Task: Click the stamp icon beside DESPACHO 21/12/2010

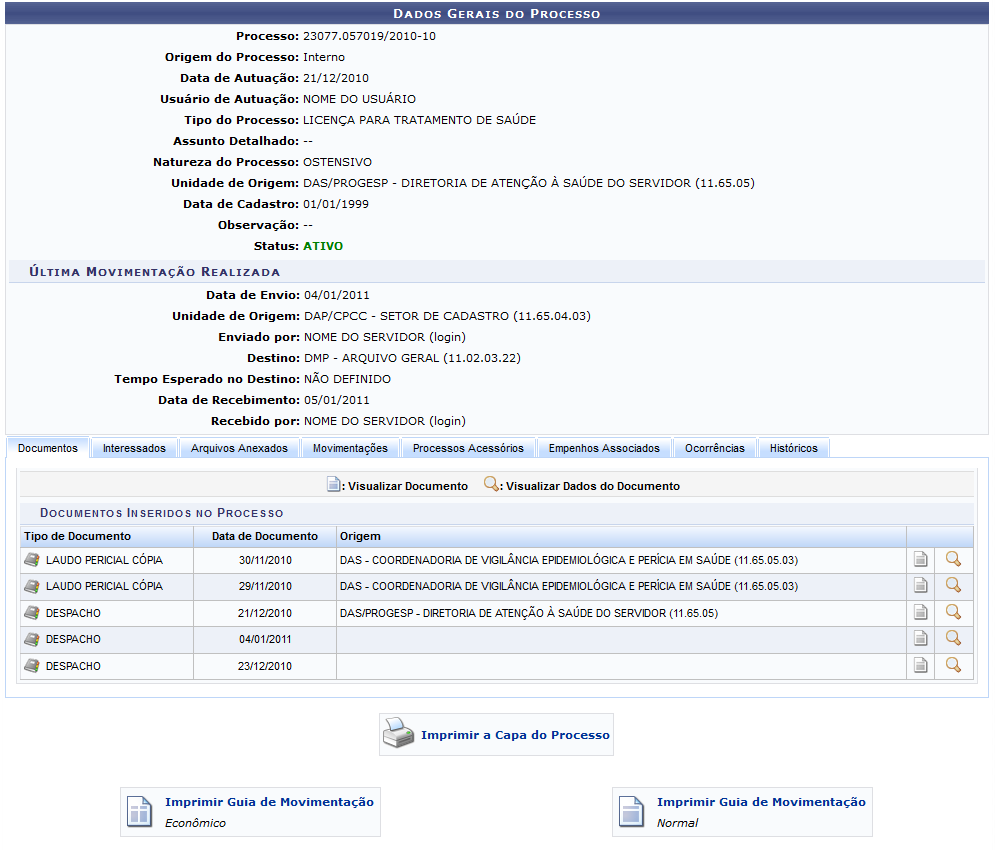Action: (32, 613)
